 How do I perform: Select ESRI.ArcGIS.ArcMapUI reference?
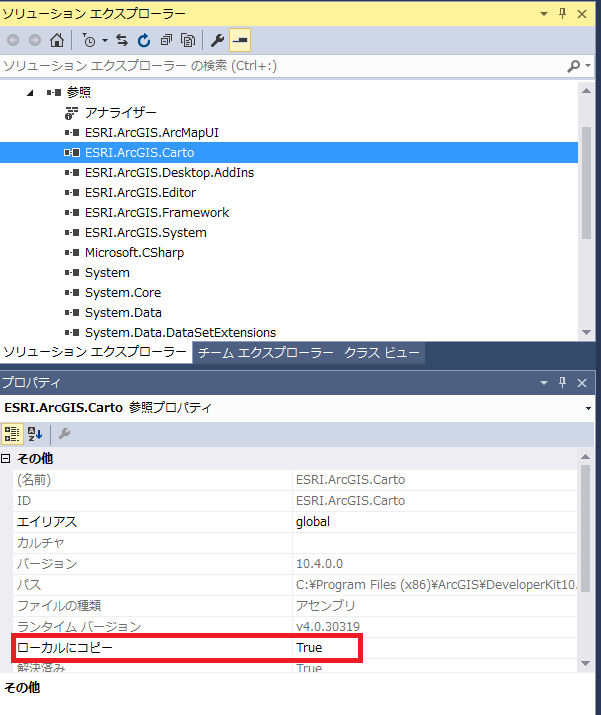(x=152, y=133)
